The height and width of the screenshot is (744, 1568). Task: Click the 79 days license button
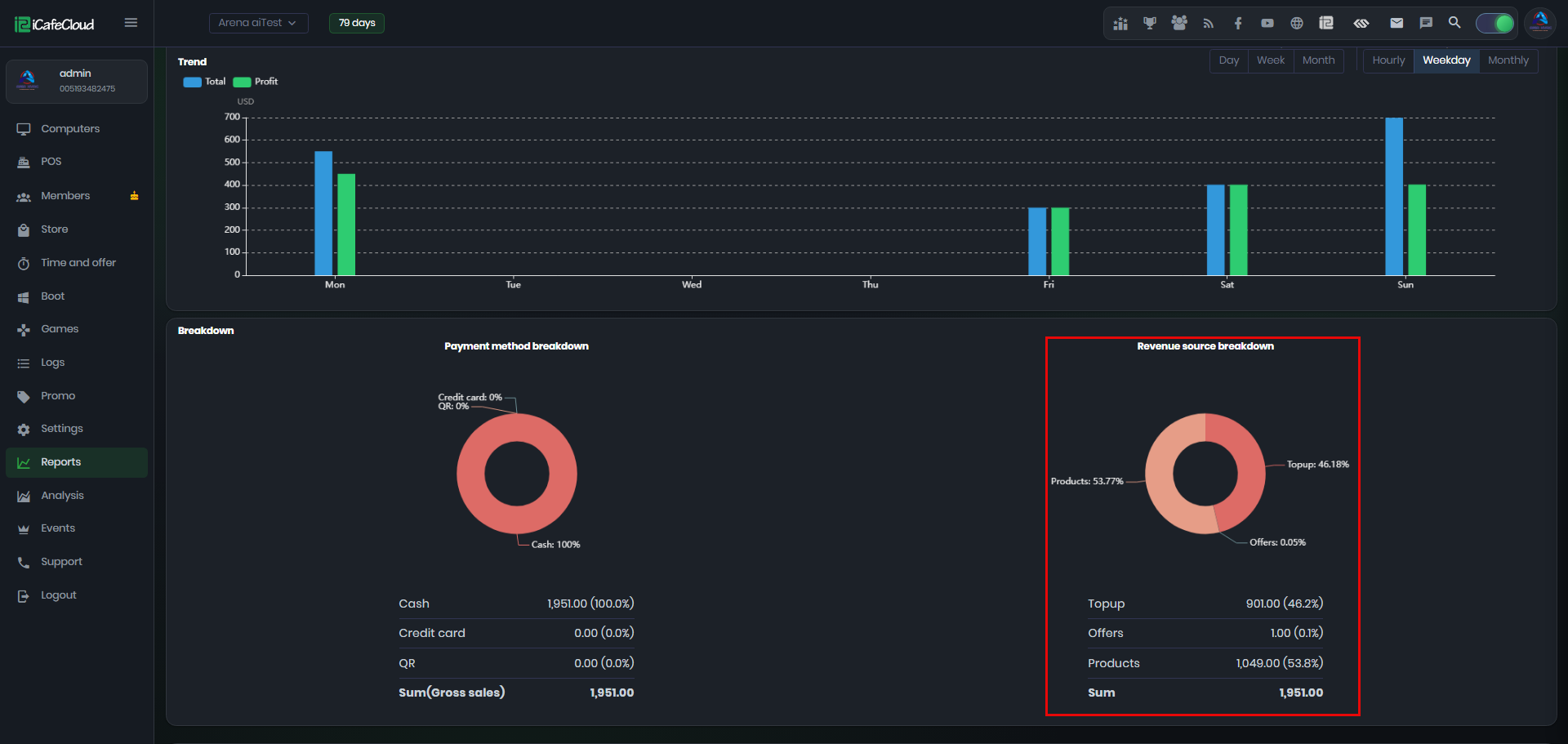[357, 23]
